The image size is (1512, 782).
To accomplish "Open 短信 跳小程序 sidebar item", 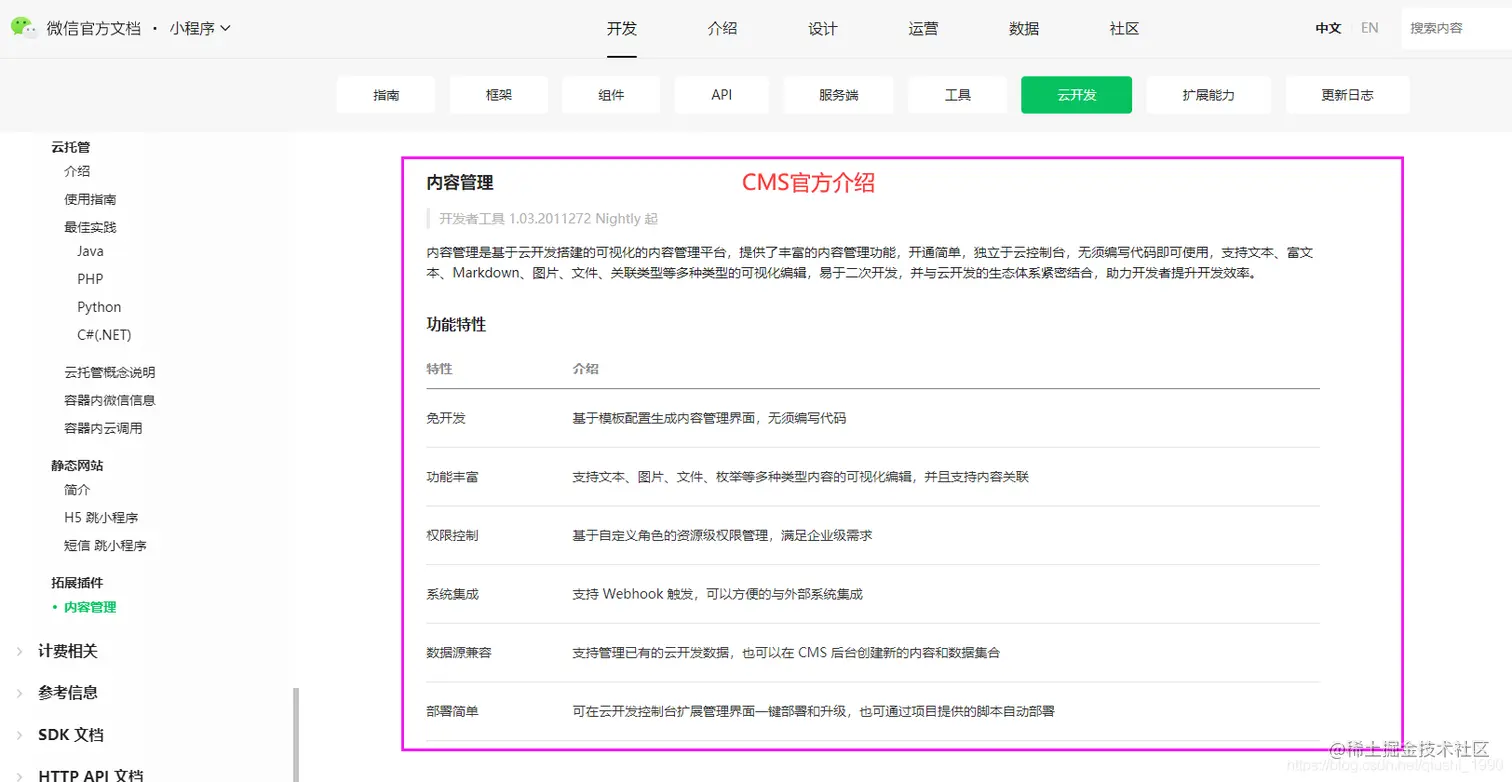I will [106, 546].
